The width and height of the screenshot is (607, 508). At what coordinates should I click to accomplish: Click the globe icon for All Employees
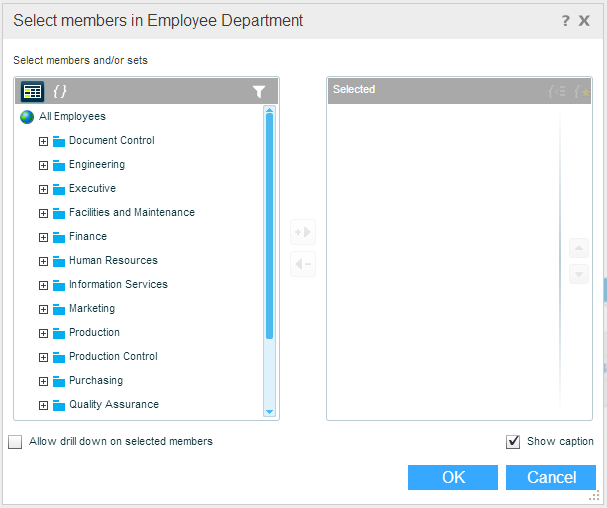coord(27,117)
